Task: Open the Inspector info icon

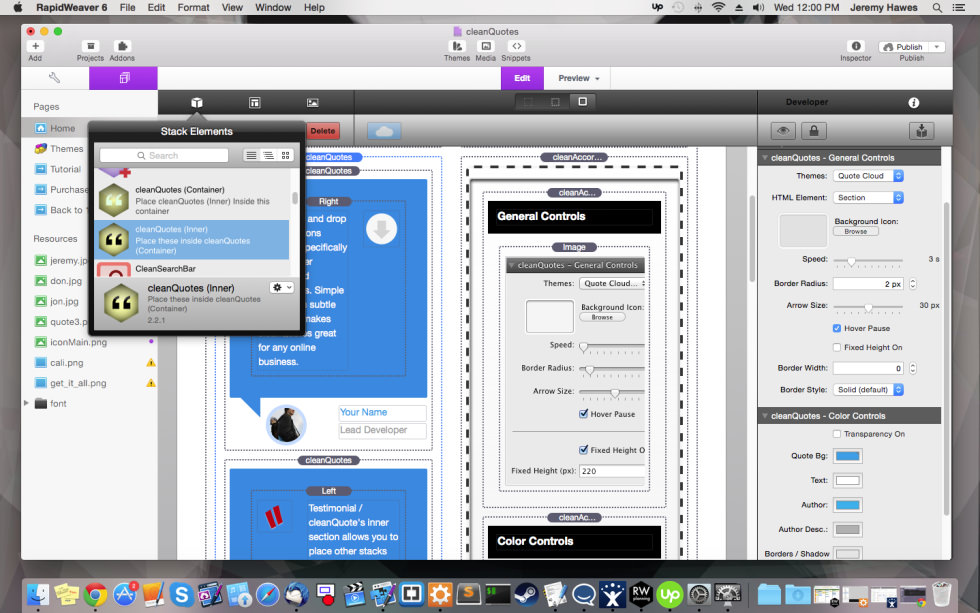Action: coord(856,46)
